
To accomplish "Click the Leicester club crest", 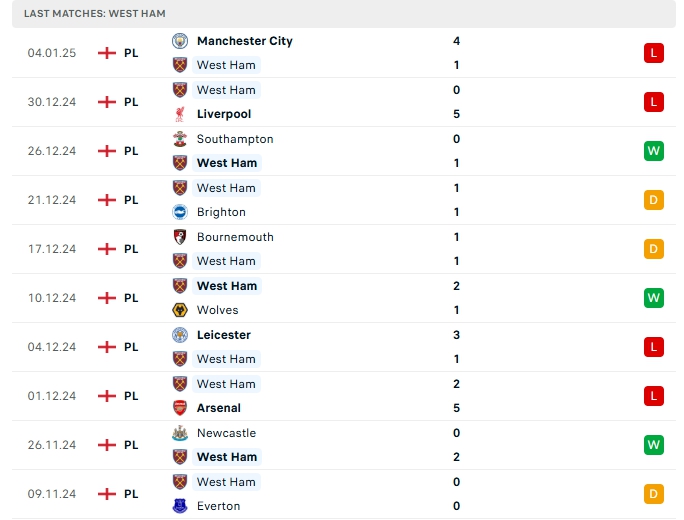I will pos(180,335).
